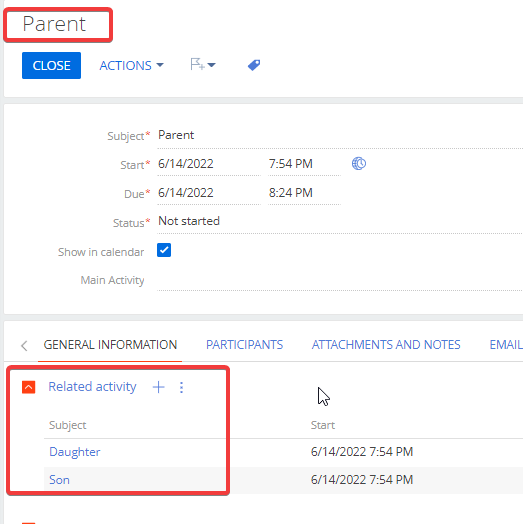The image size is (523, 524).
Task: Uncheck Show in calendar checkbox
Action: point(164,250)
